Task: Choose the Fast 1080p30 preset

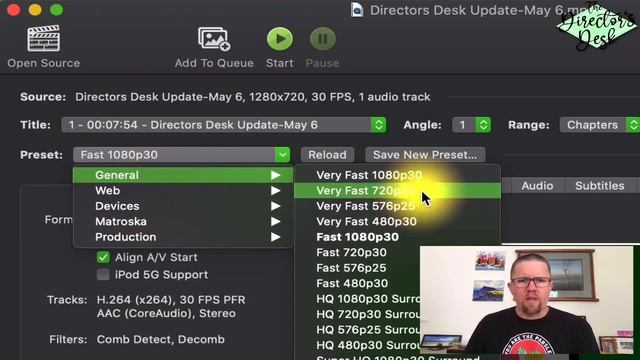Action: coord(398,237)
